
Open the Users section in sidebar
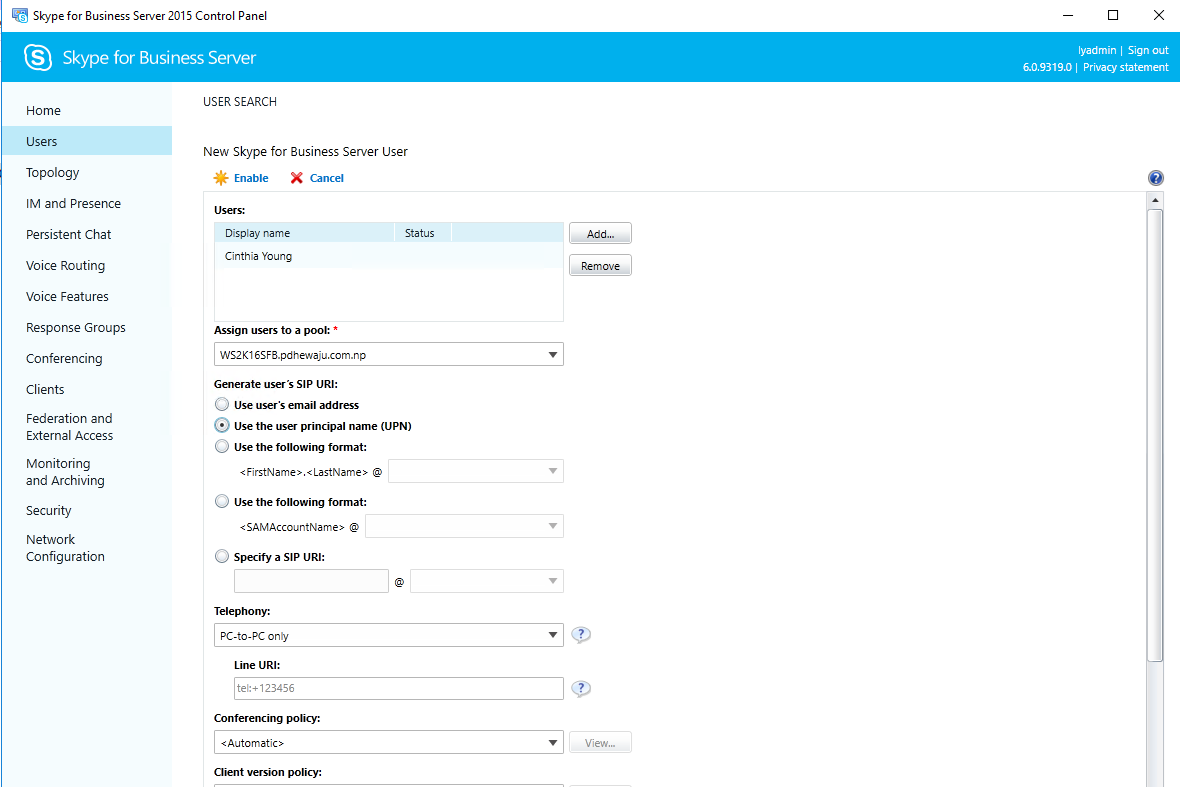87,141
